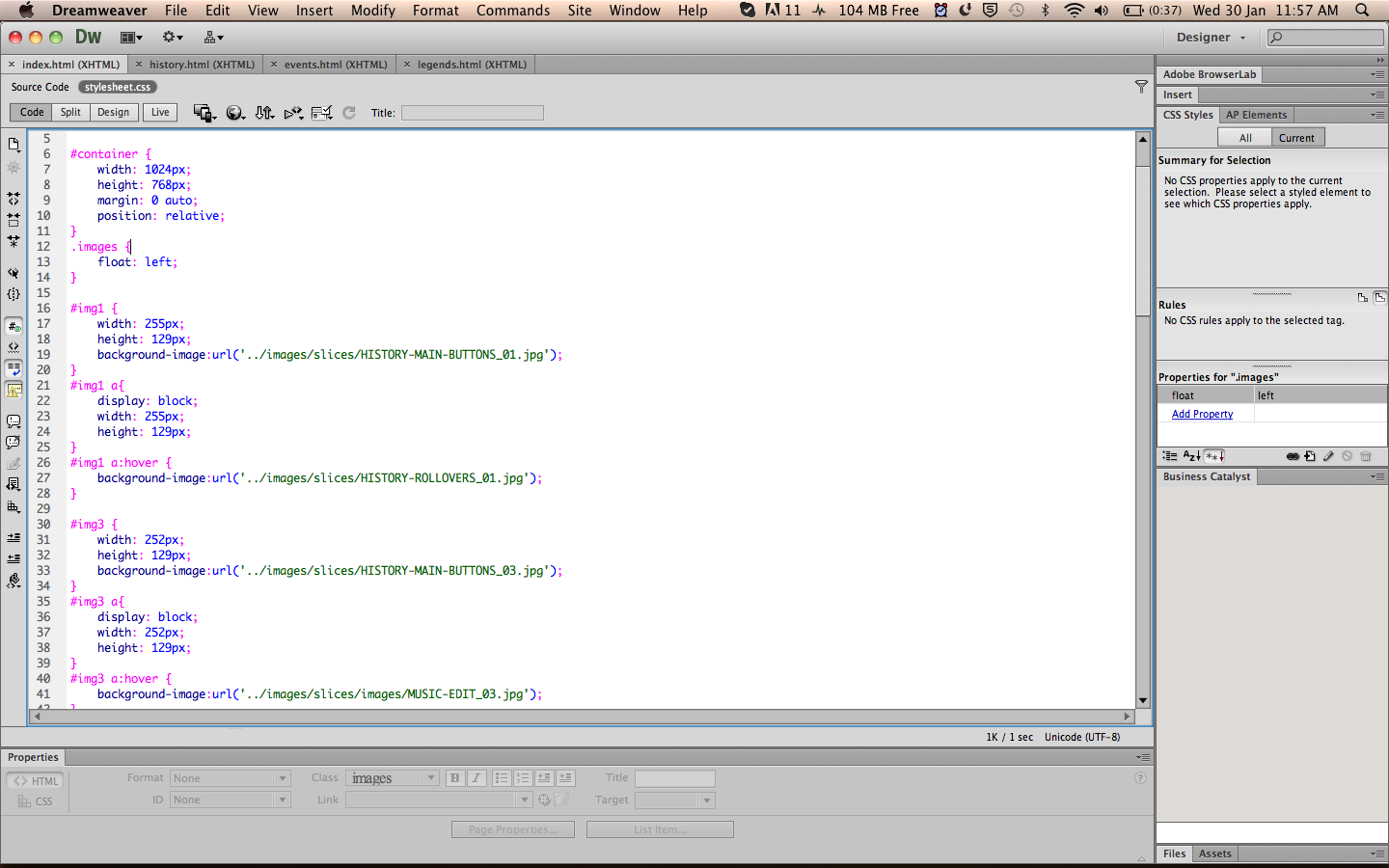Click the Extend Dreamweaver gear icon
Screen dimensions: 1389x868
pos(173,37)
